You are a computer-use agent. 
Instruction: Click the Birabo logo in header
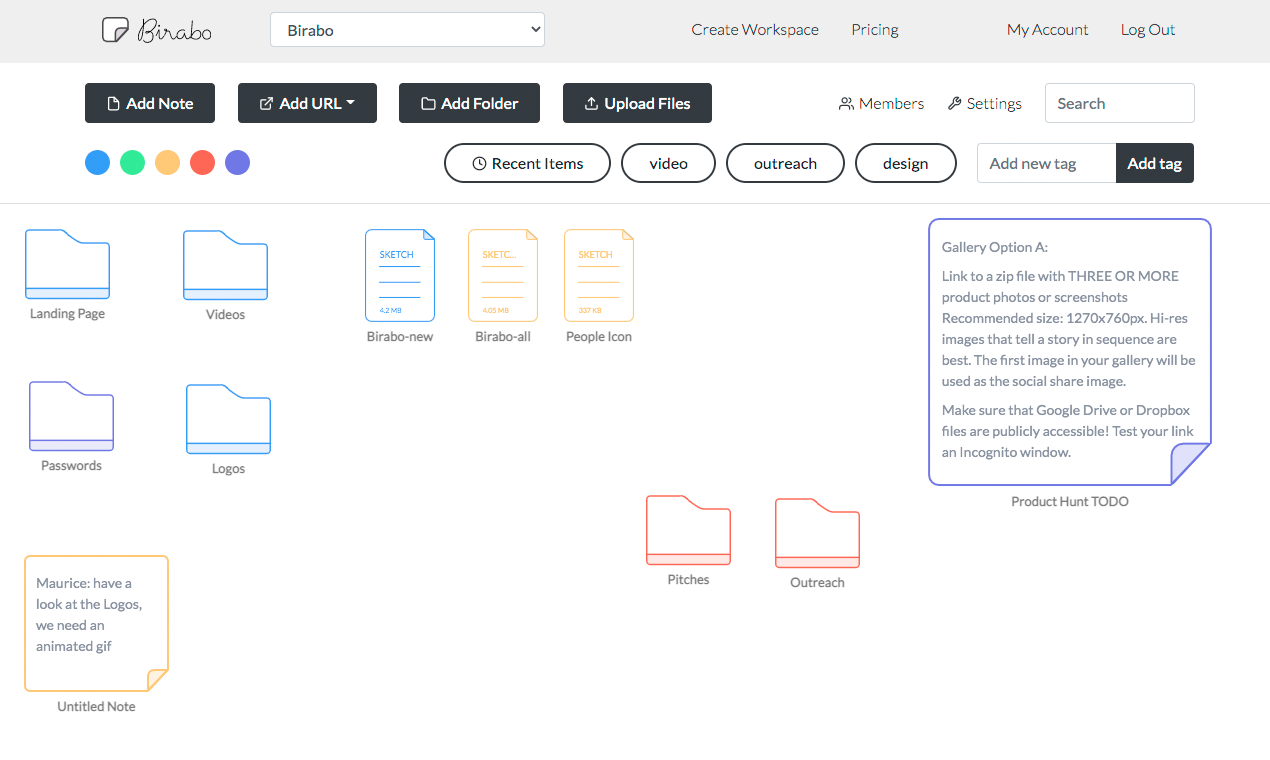[x=157, y=30]
